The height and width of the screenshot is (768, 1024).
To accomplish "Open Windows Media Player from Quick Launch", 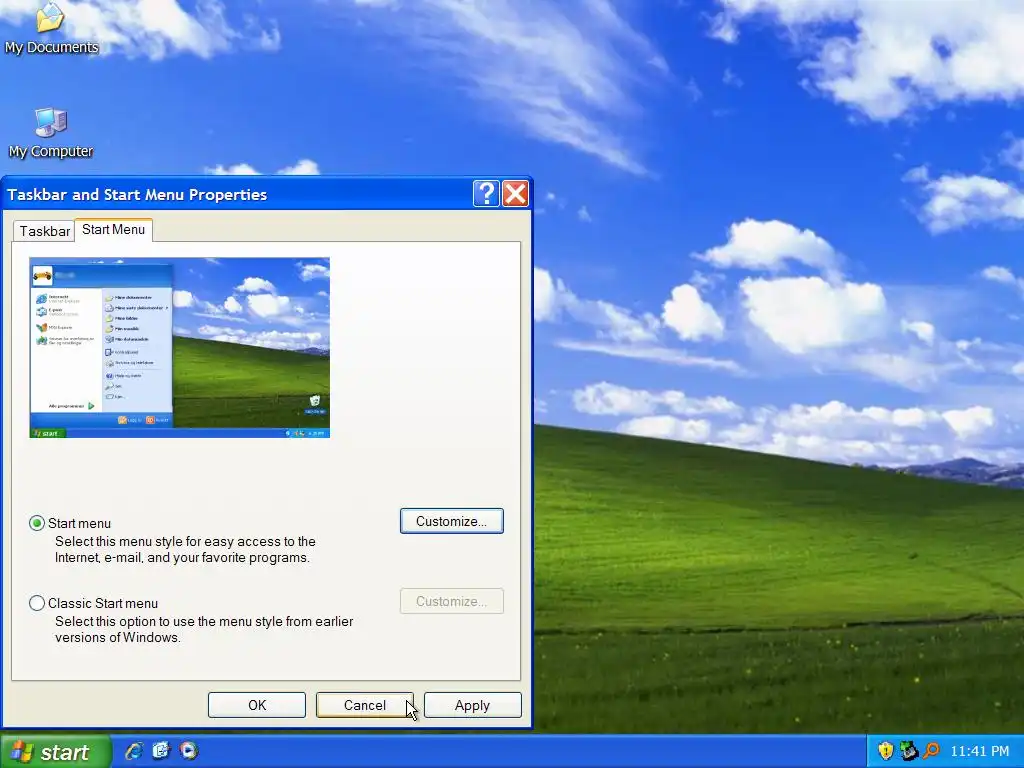I will (189, 751).
